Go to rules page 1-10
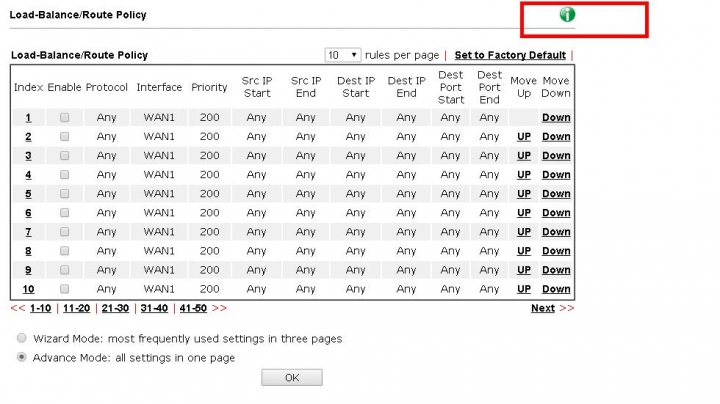The width and height of the screenshot is (720, 404). coord(40,308)
